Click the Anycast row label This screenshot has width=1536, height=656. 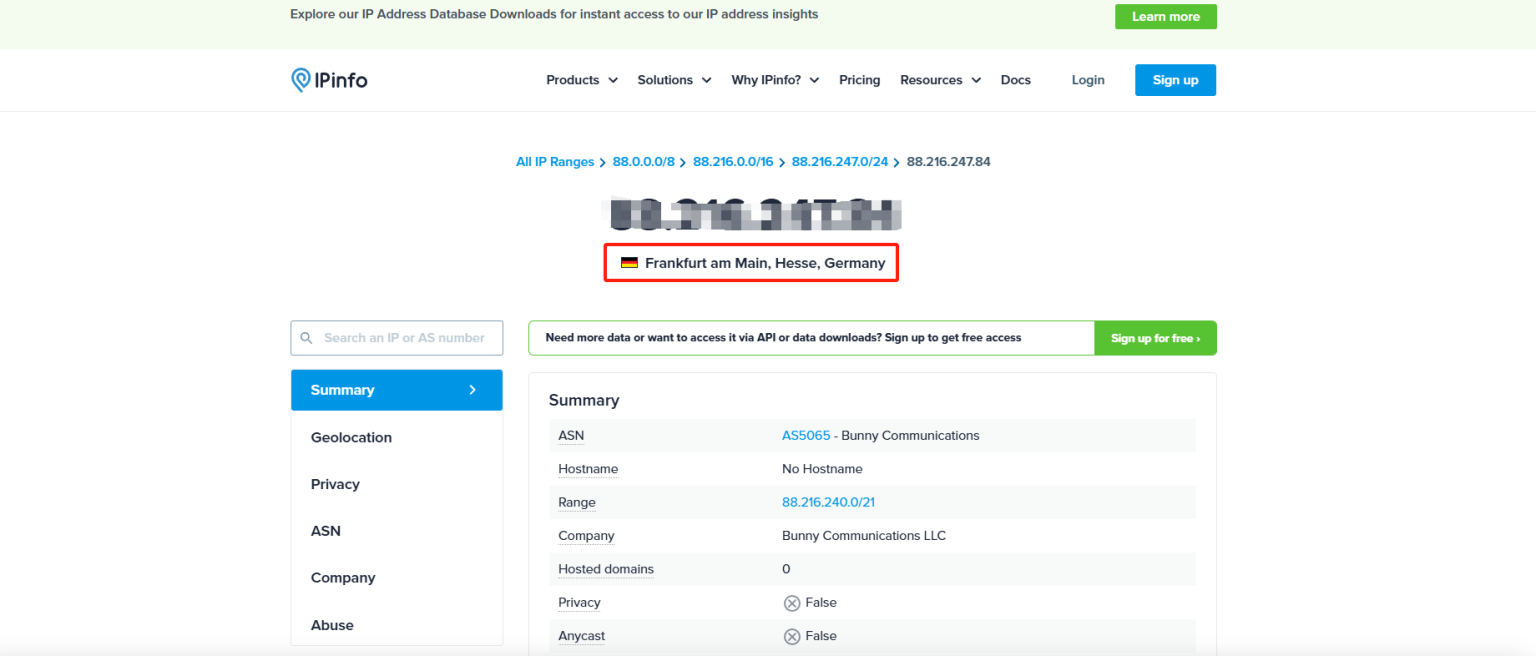pos(582,636)
